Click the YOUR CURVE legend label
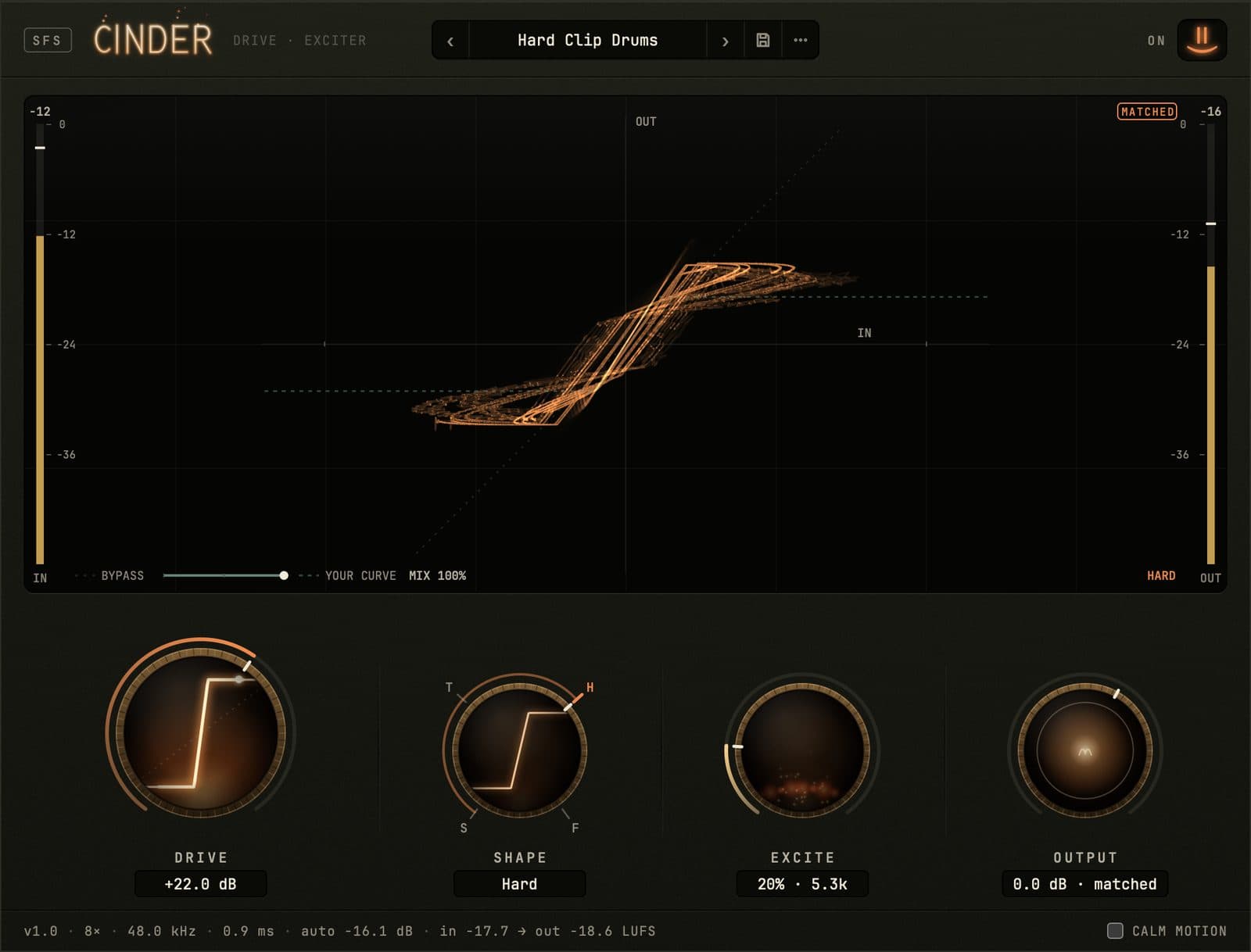The width and height of the screenshot is (1251, 952). 360,575
